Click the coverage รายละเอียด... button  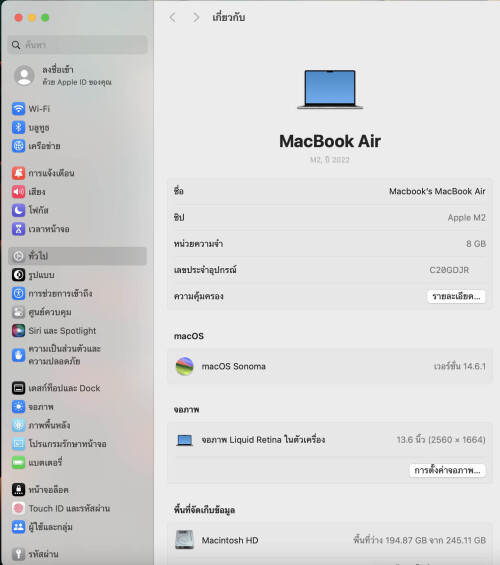(x=456, y=297)
